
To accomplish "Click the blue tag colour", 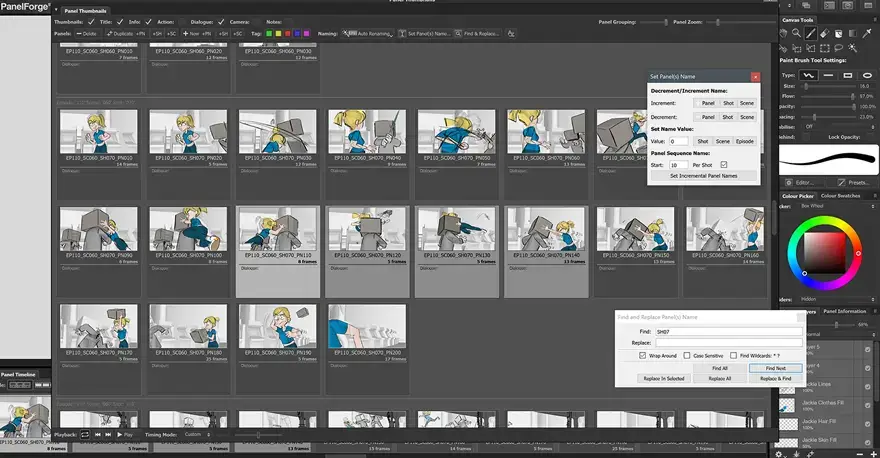I will click(x=297, y=34).
